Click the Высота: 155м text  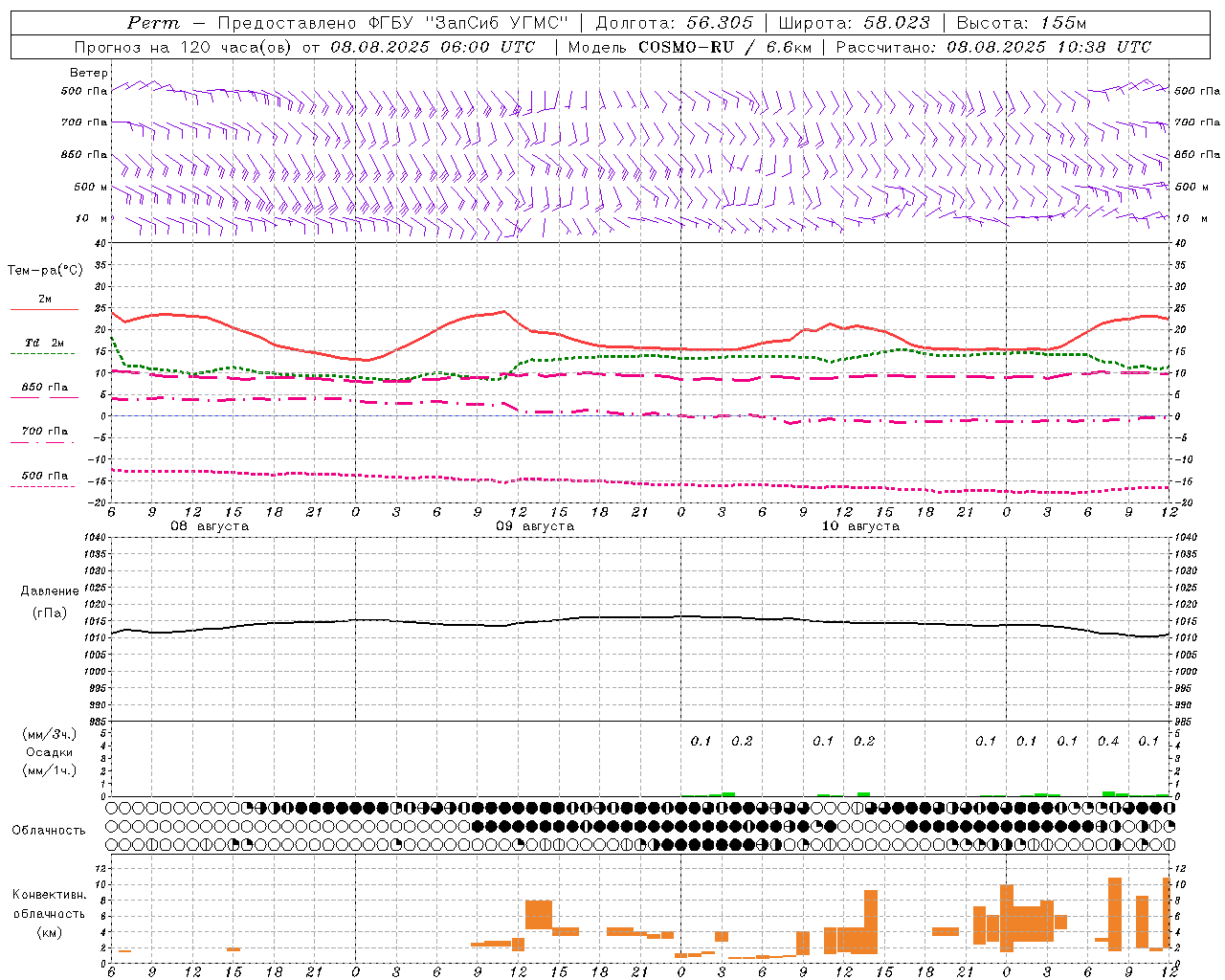[1022, 23]
